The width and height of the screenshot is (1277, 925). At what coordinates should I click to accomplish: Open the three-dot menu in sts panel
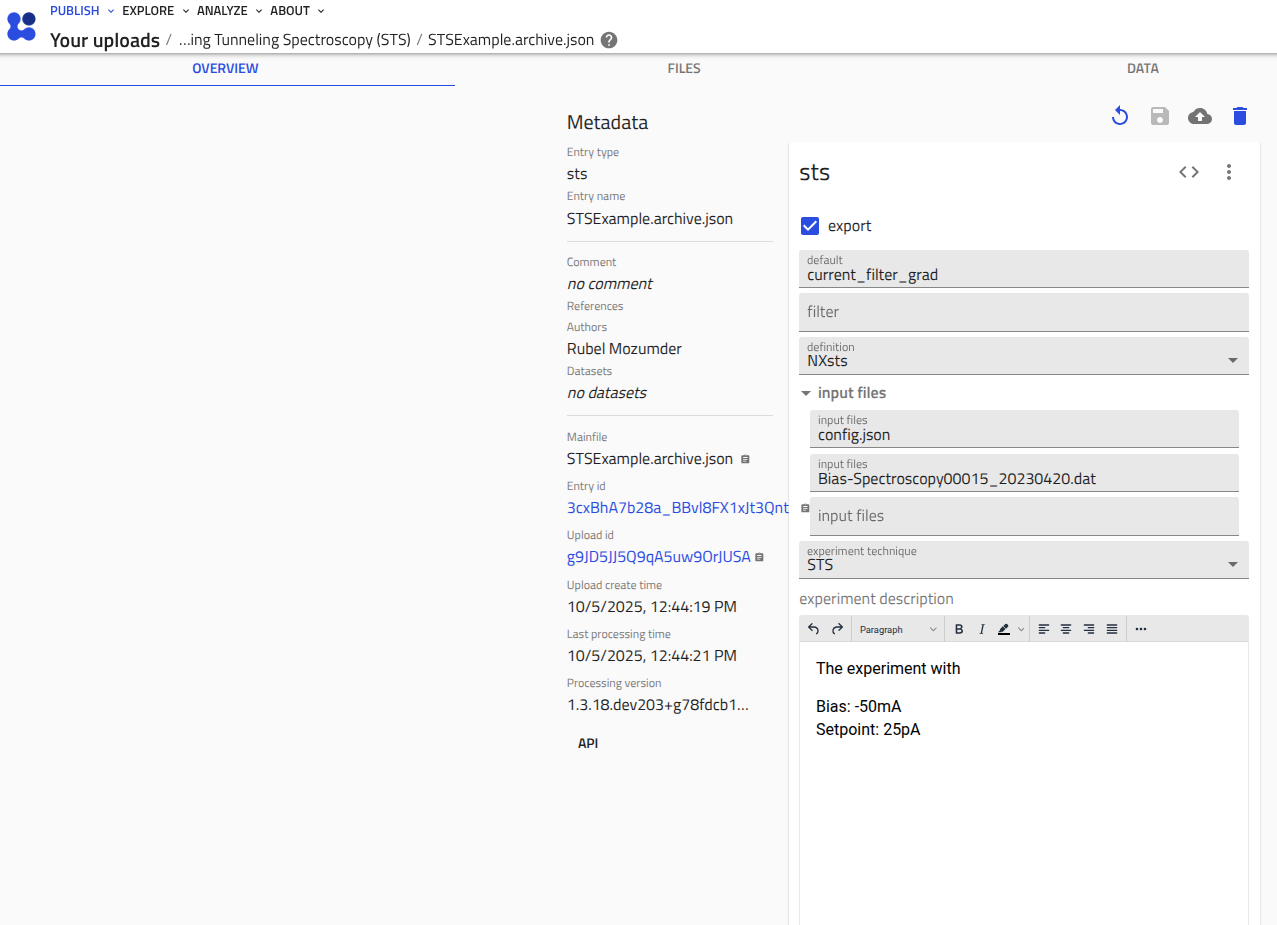pyautogui.click(x=1229, y=172)
